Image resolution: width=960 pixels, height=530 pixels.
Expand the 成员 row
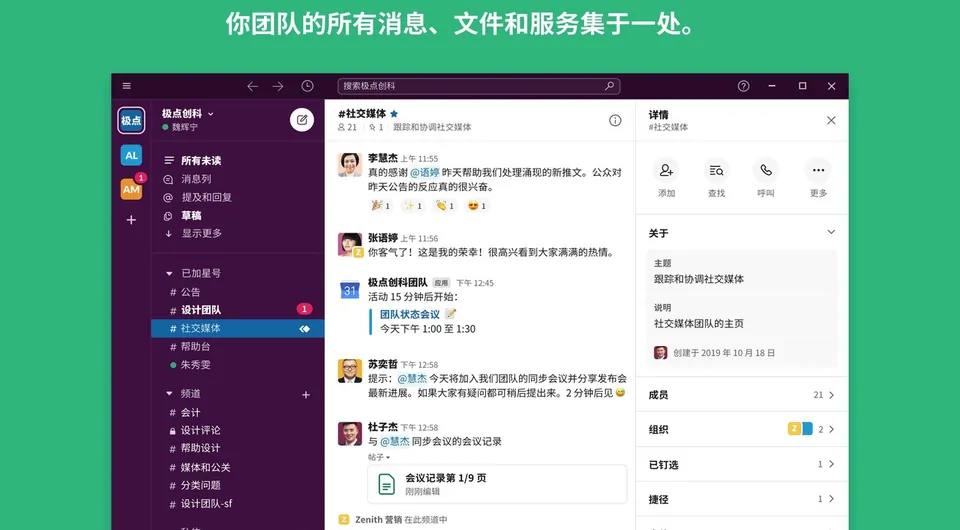point(742,395)
